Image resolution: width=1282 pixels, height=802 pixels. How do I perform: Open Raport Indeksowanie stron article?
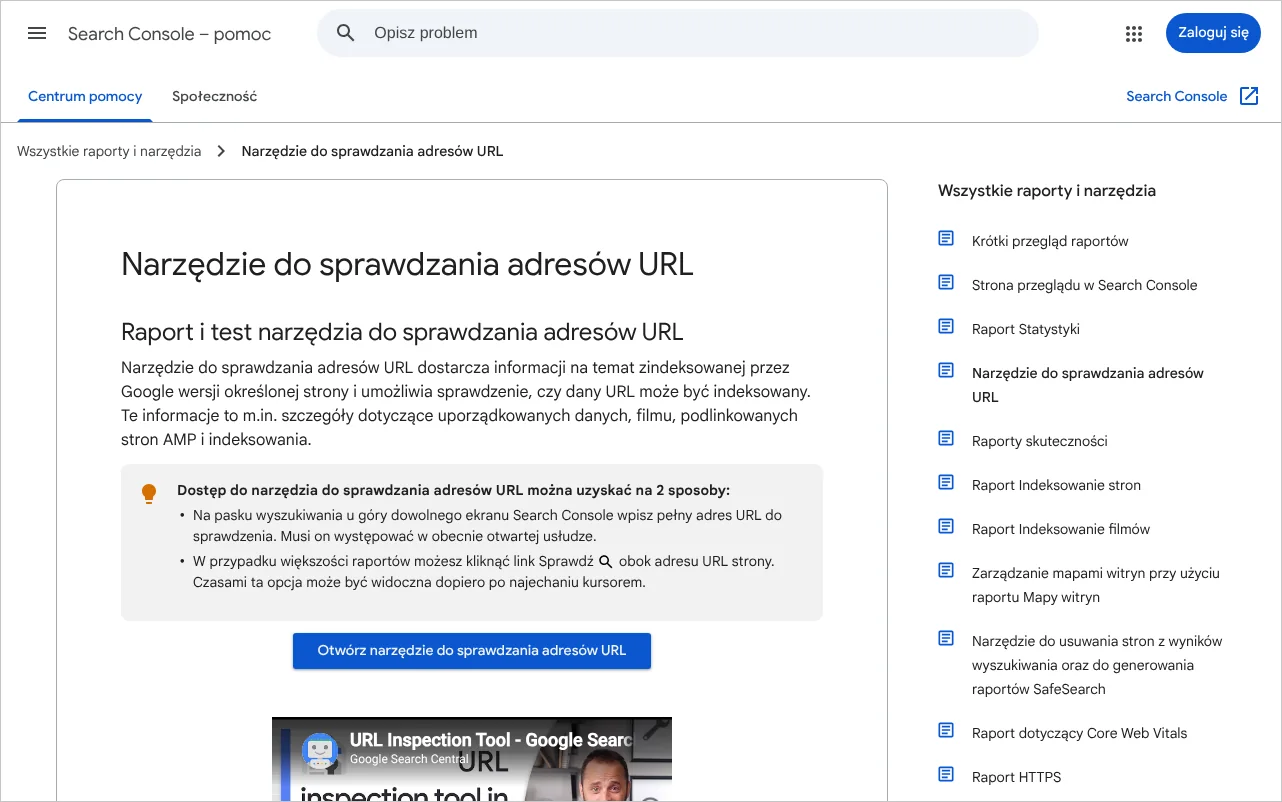click(1056, 485)
